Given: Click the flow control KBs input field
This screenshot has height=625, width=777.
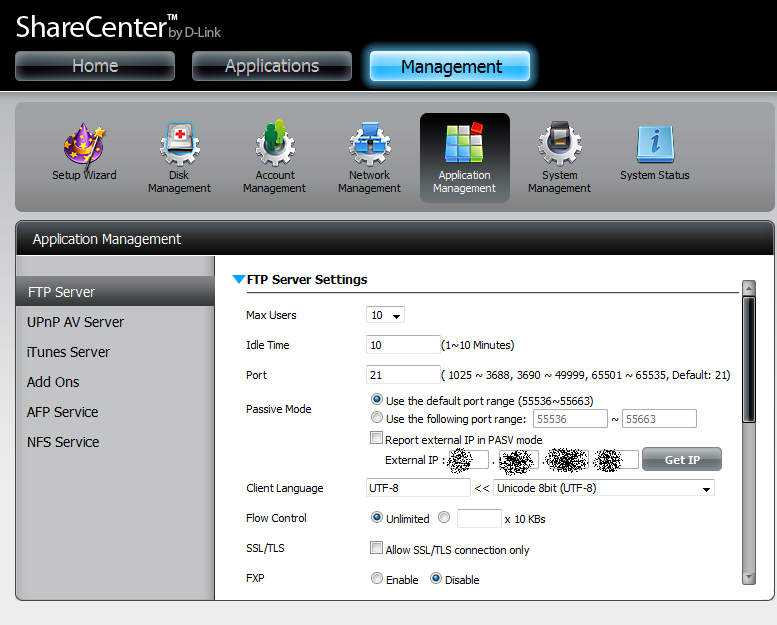Looking at the screenshot, I should point(479,518).
